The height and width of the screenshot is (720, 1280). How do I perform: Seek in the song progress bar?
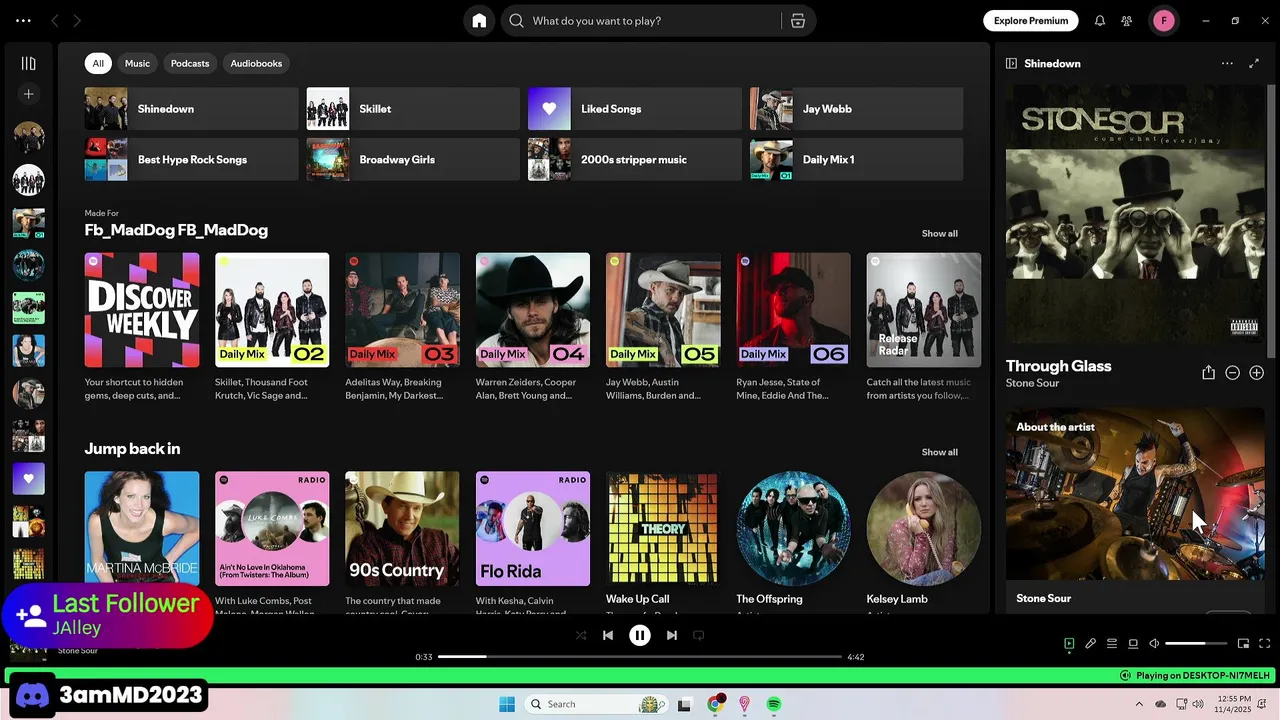pos(640,657)
